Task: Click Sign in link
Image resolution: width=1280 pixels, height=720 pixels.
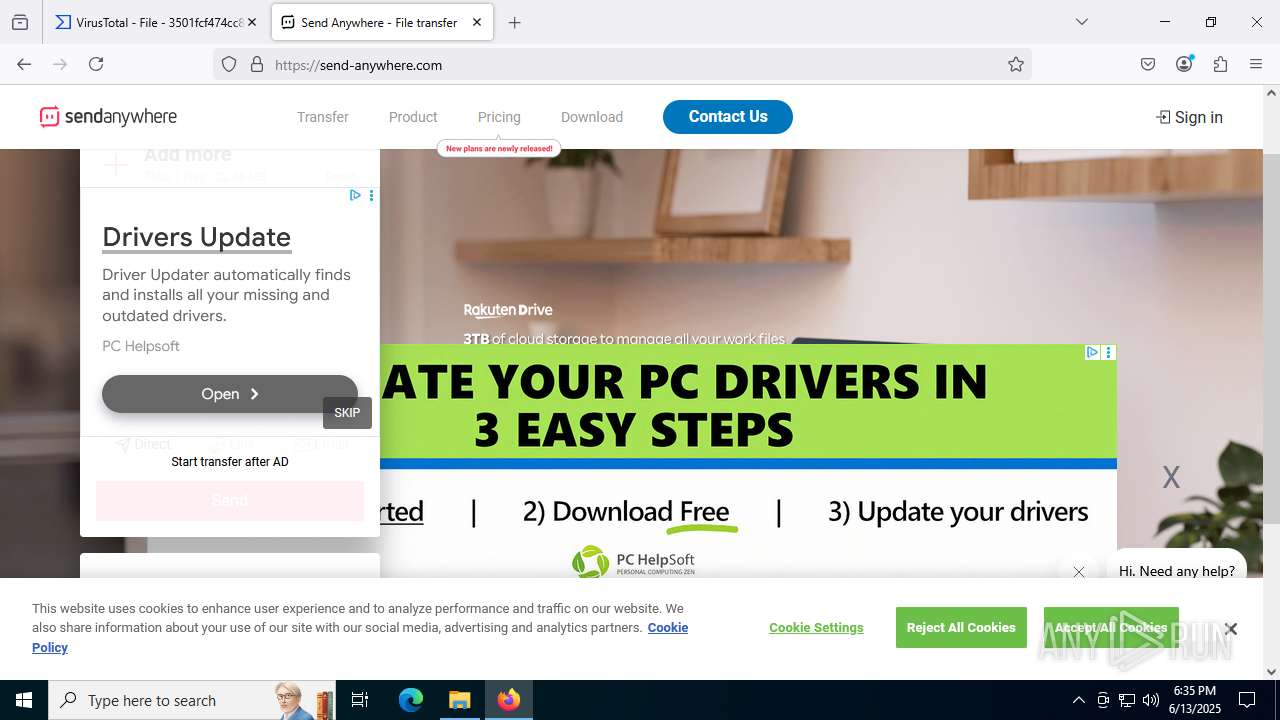Action: 1189,117
